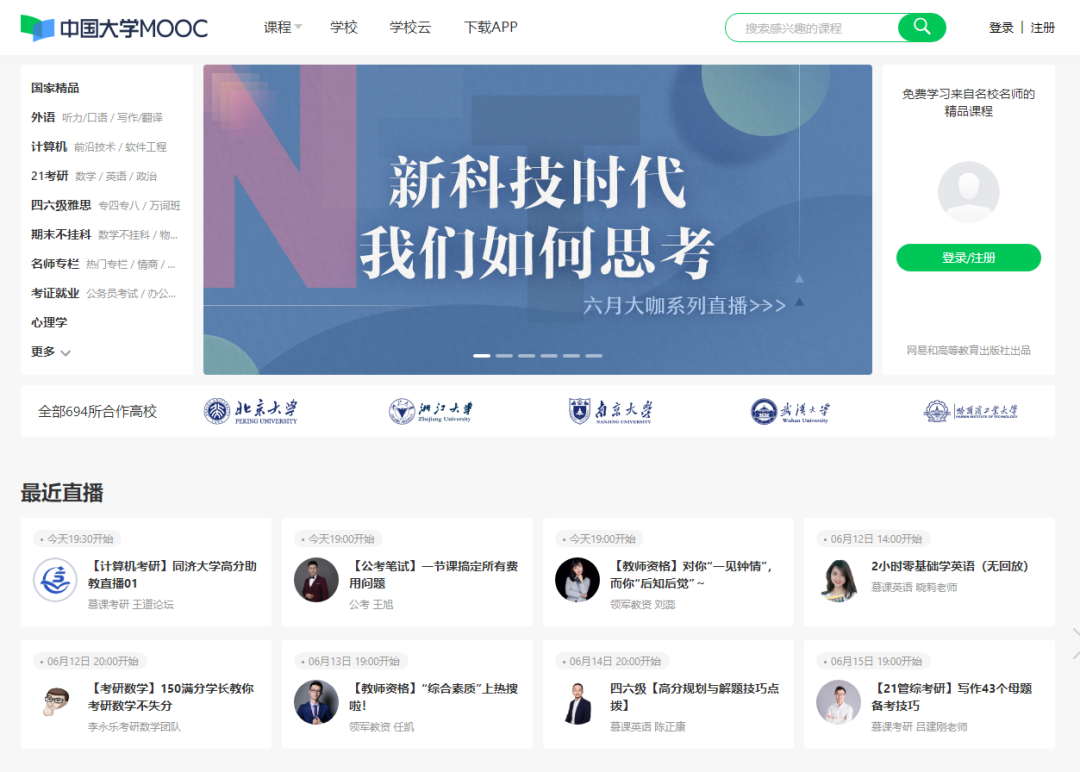Image resolution: width=1080 pixels, height=772 pixels.
Task: Open 听力/口语 subcategory link
Action: click(85, 118)
